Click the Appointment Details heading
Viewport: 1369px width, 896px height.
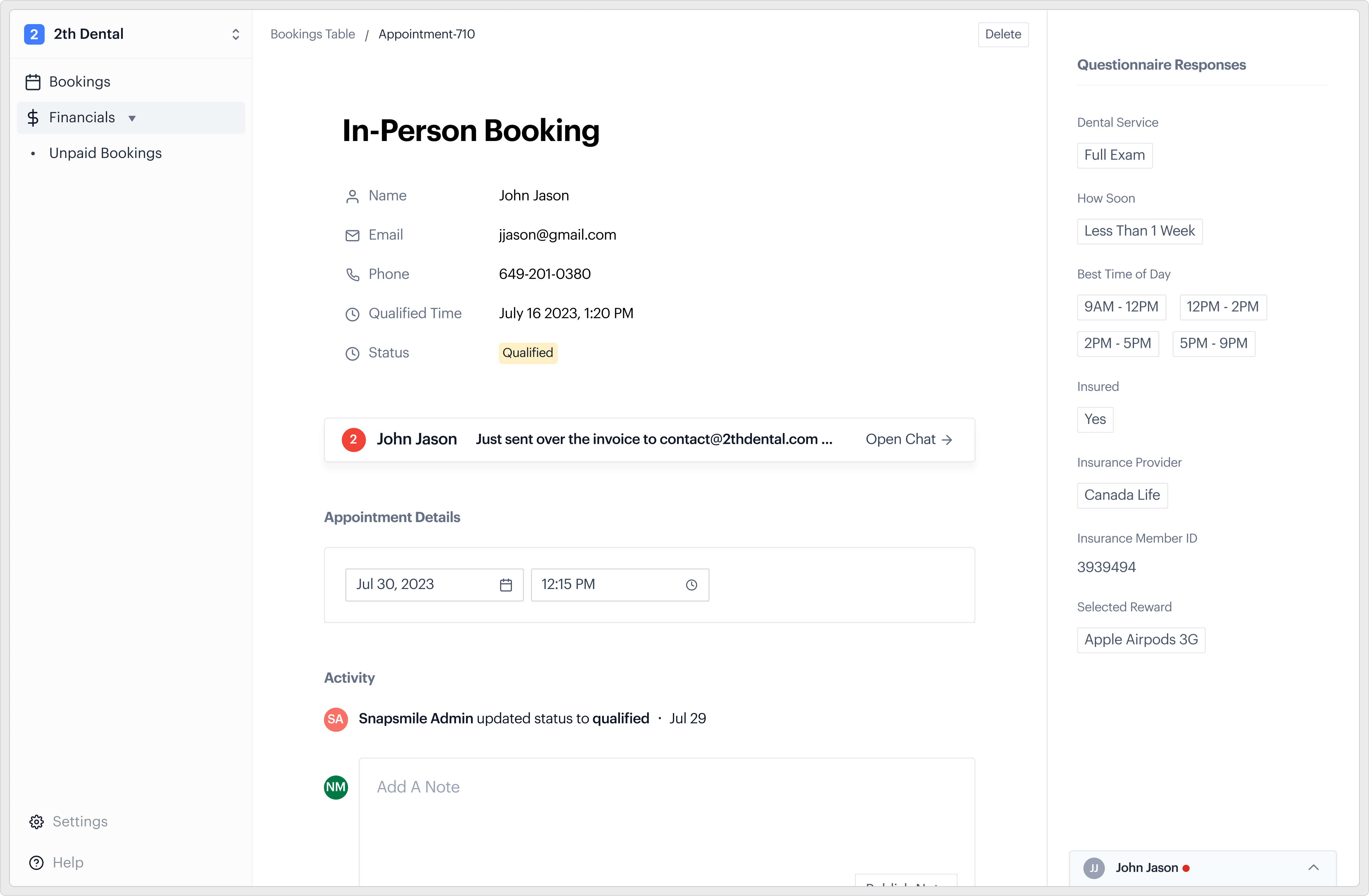pyautogui.click(x=392, y=518)
